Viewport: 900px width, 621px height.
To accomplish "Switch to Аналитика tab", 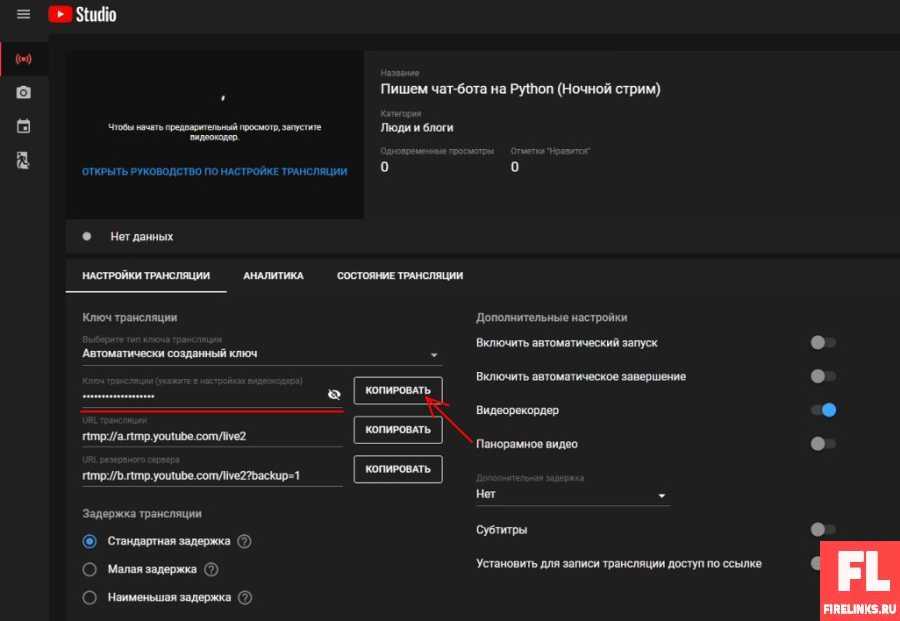I will 273,276.
